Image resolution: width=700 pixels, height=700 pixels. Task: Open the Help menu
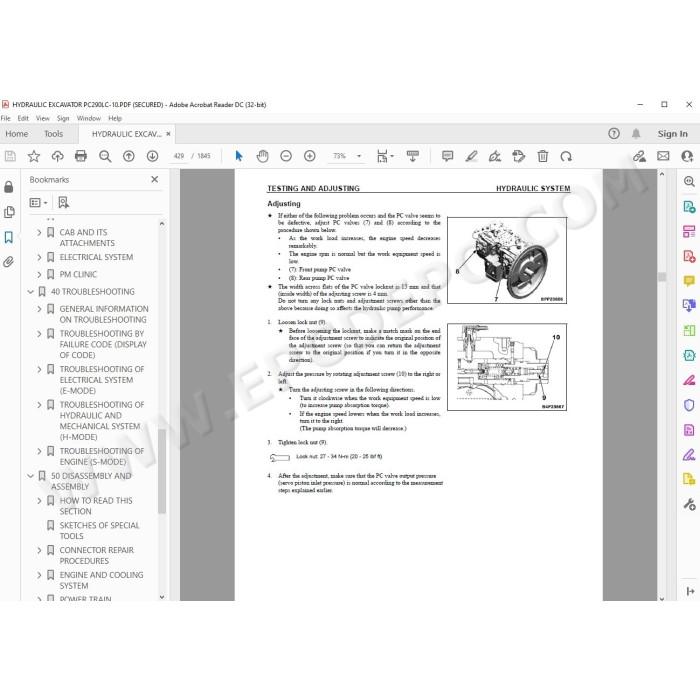click(x=115, y=118)
